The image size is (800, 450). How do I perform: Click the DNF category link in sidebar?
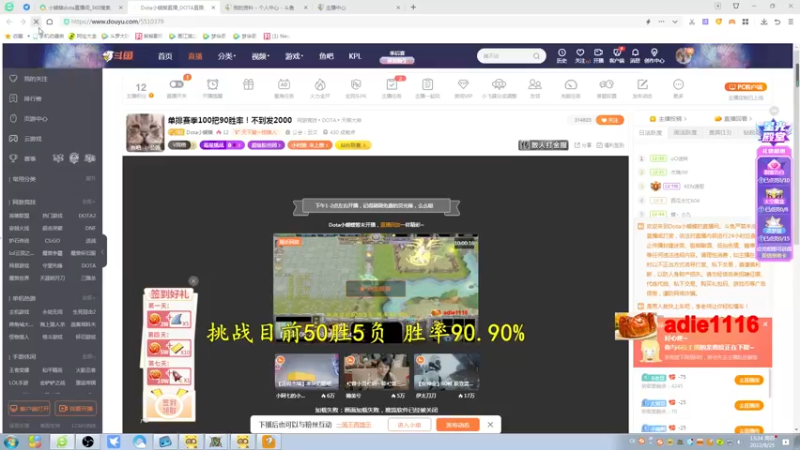click(x=90, y=228)
